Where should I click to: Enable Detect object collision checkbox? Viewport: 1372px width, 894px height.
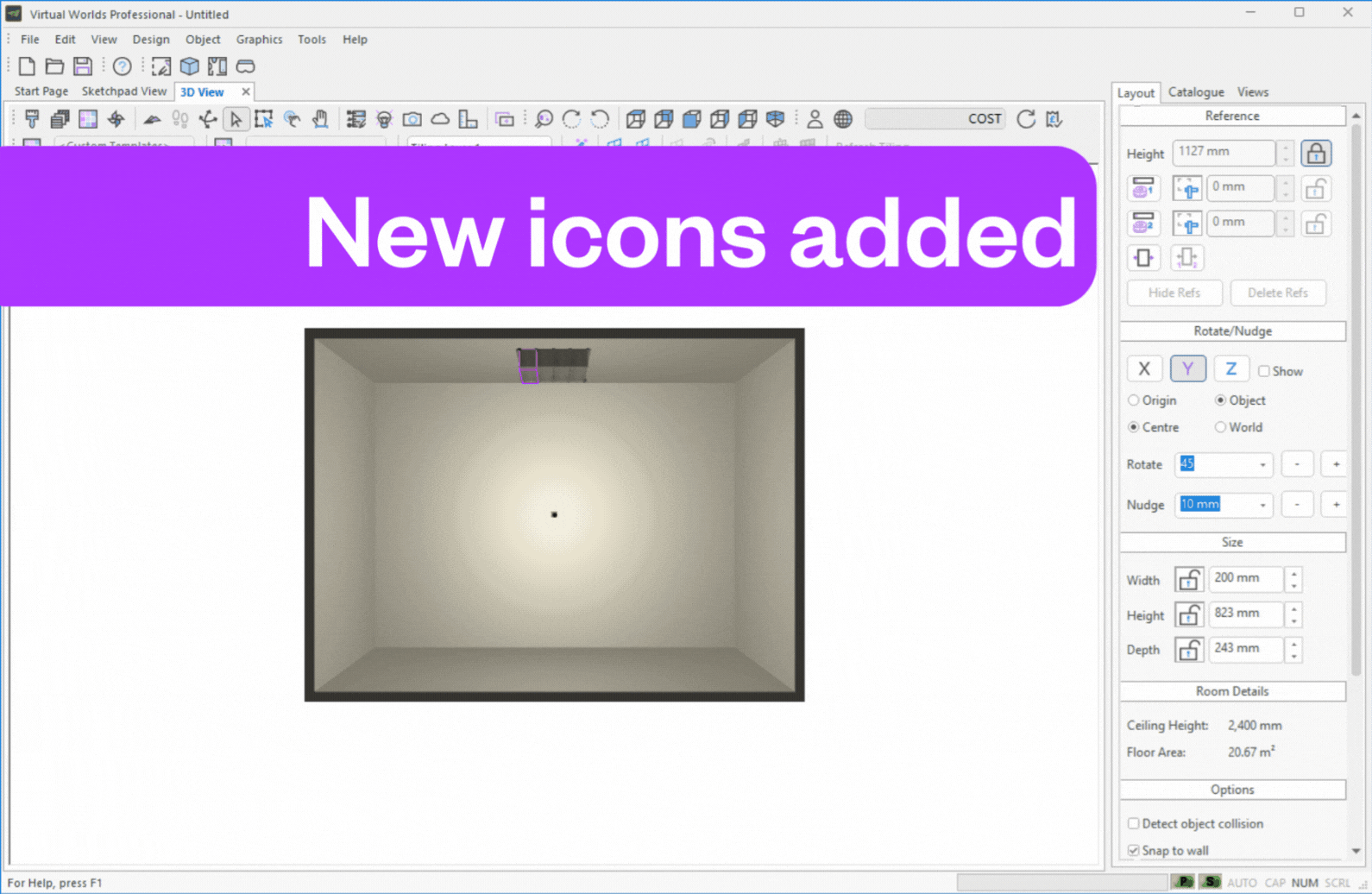pos(1134,824)
